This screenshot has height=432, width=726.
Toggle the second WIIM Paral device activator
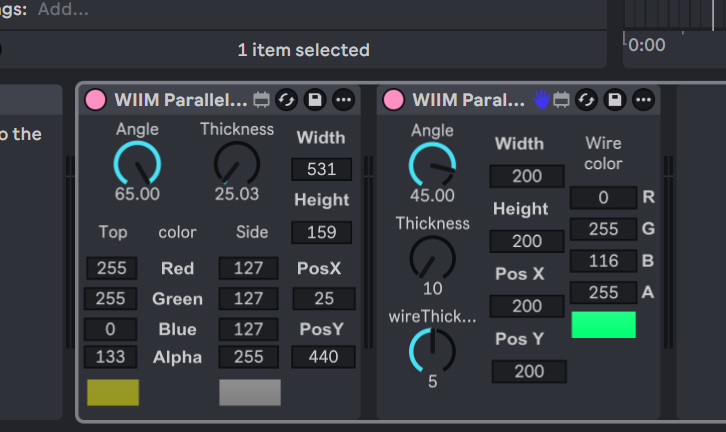(x=394, y=100)
